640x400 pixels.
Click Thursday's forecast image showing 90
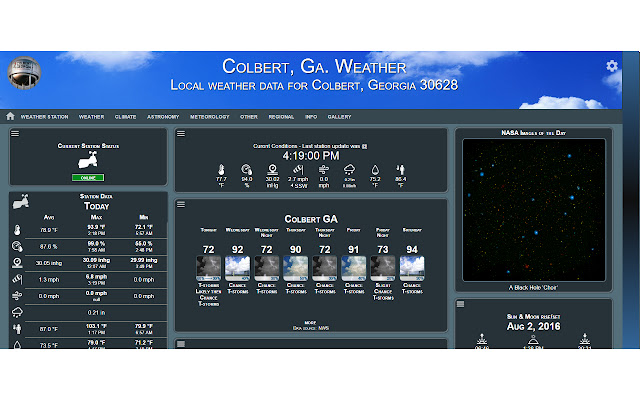296,268
